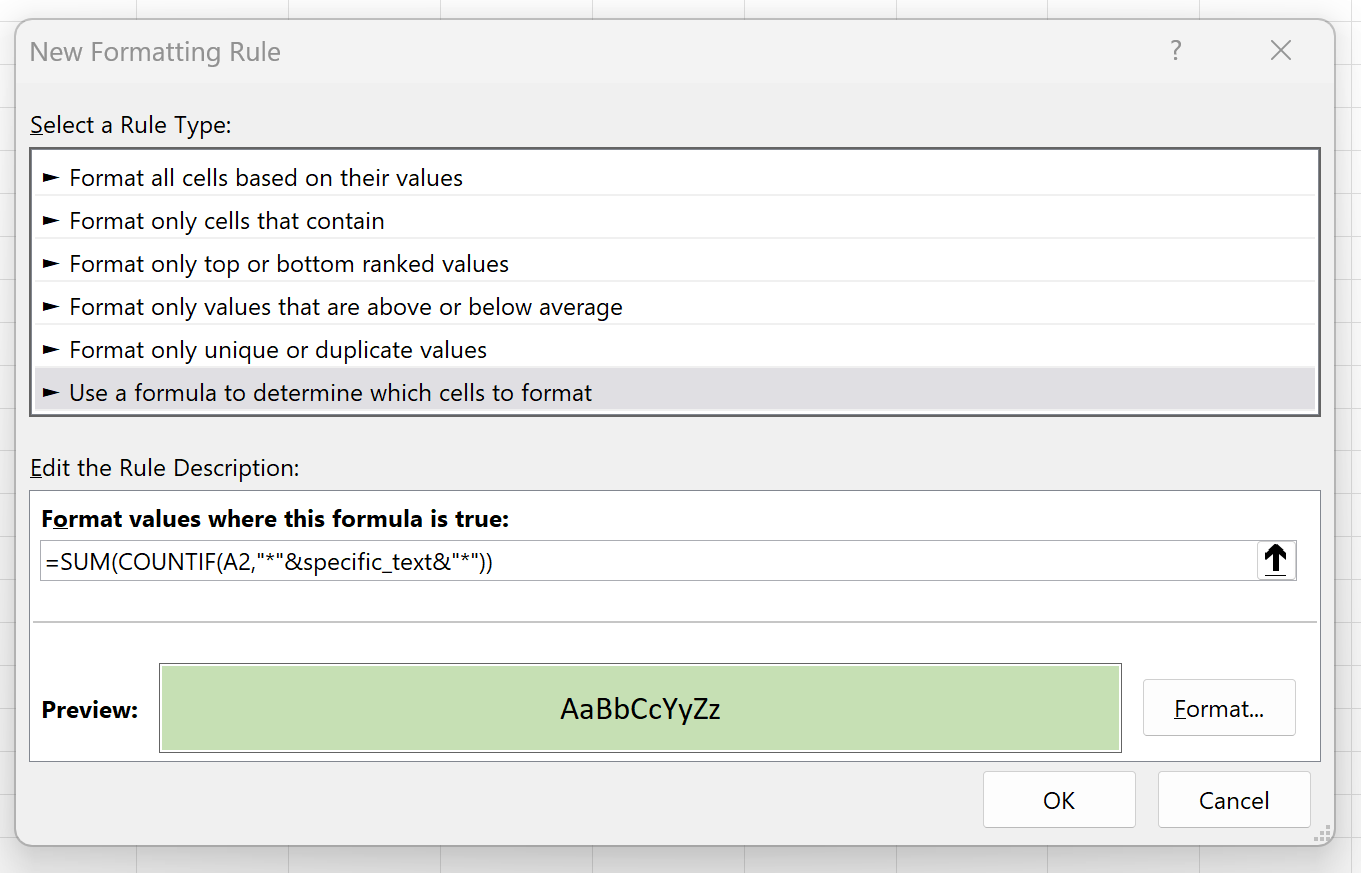Confirm the new rule with OK

pyautogui.click(x=1059, y=799)
